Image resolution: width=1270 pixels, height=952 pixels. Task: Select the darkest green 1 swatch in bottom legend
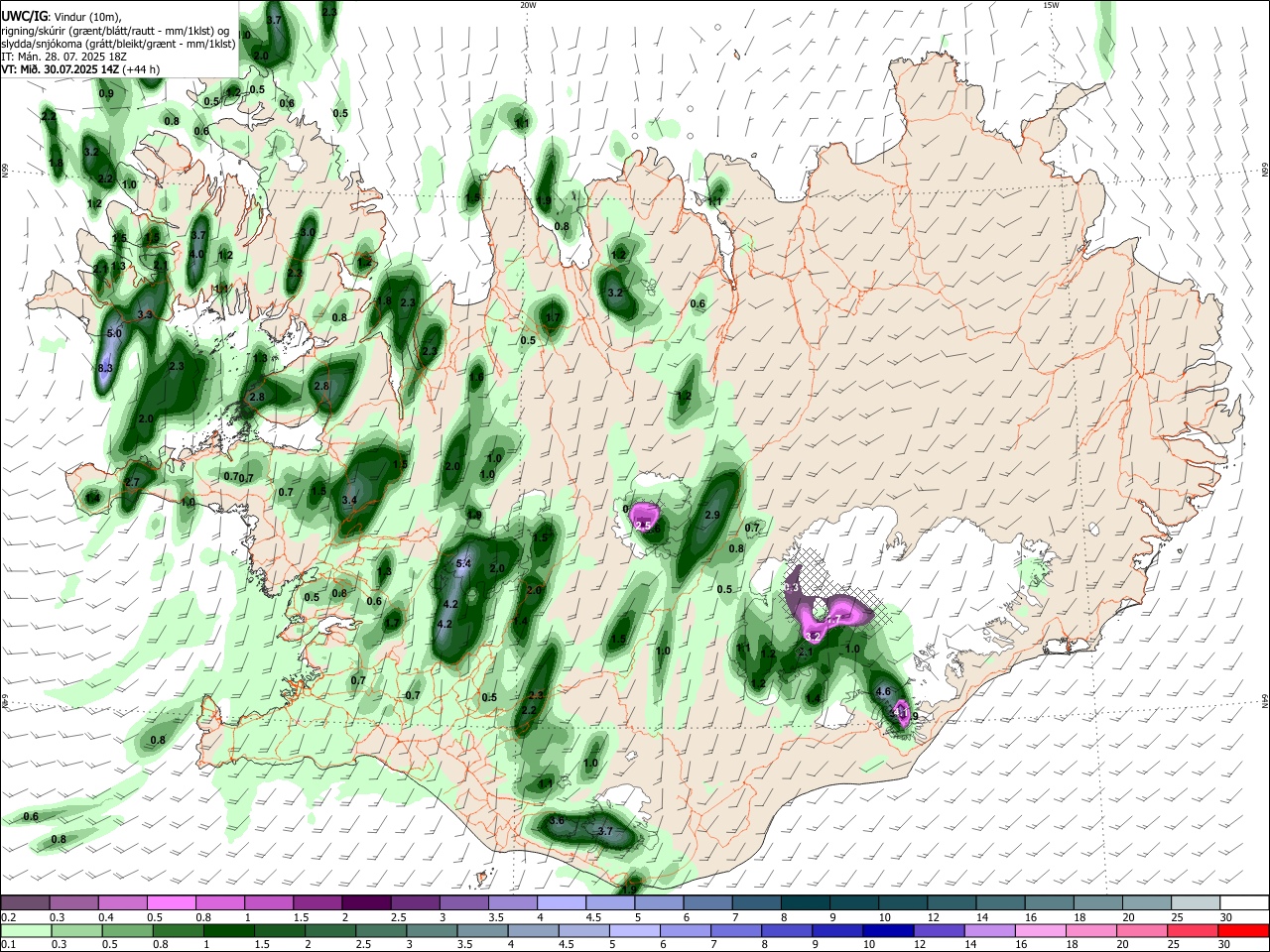[x=228, y=930]
